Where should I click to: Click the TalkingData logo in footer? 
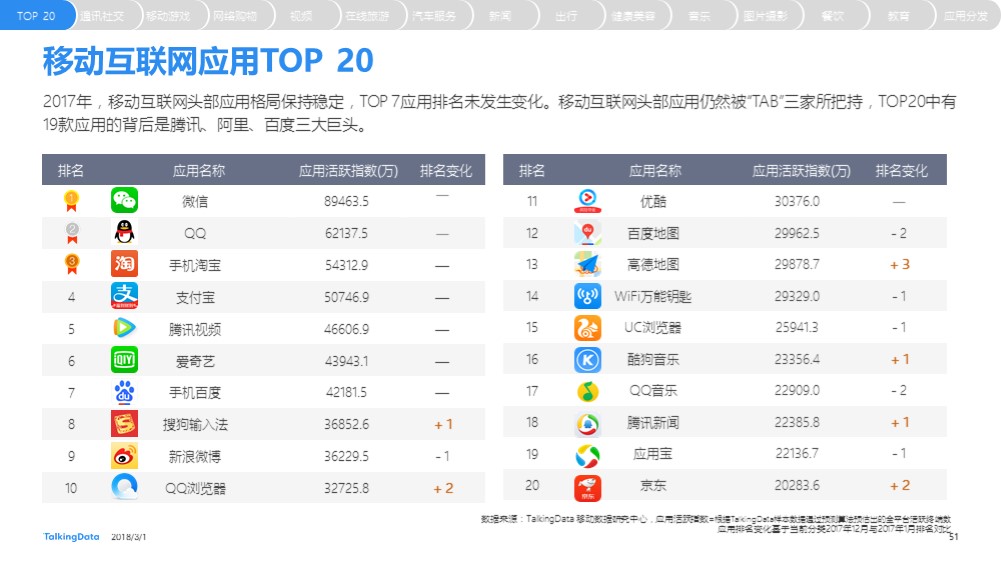pyautogui.click(x=72, y=537)
